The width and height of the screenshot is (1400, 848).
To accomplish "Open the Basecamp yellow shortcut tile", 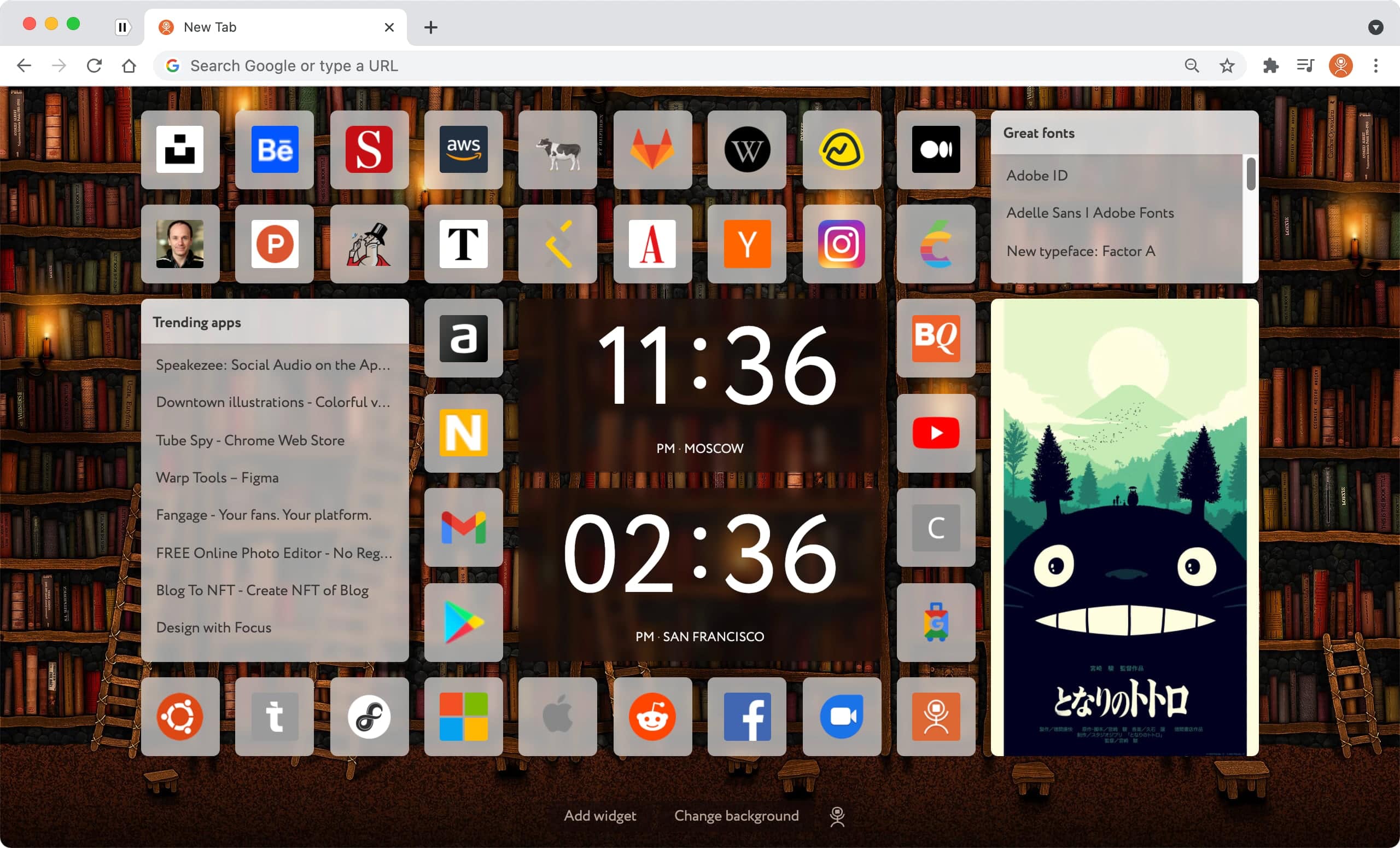I will tap(842, 149).
